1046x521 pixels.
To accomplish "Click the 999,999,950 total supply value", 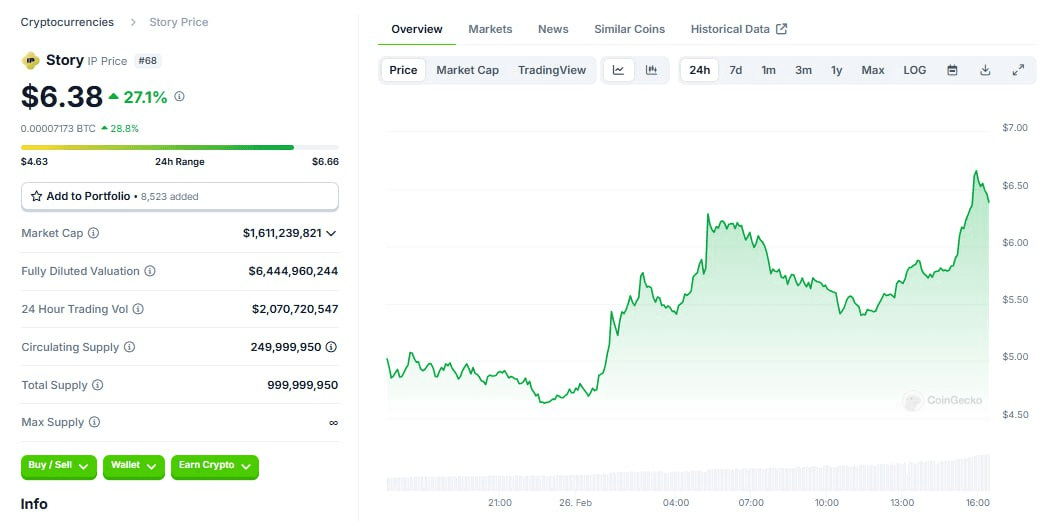I will 303,385.
